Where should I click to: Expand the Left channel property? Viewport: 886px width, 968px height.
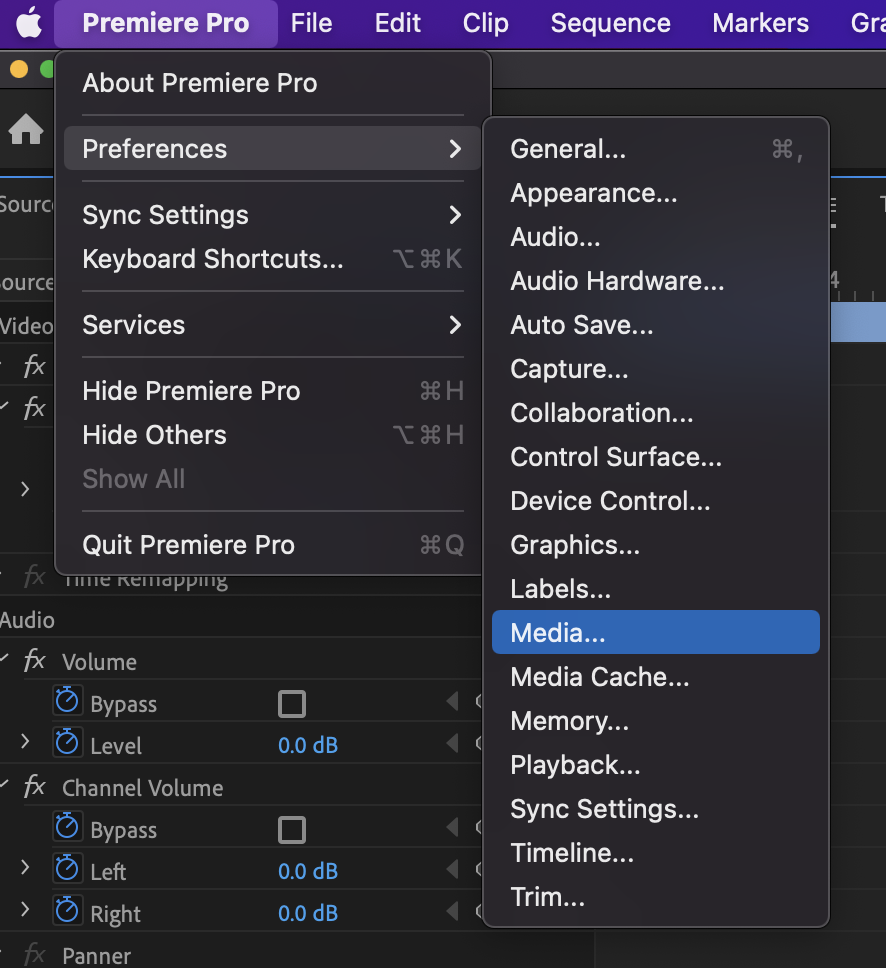point(25,867)
